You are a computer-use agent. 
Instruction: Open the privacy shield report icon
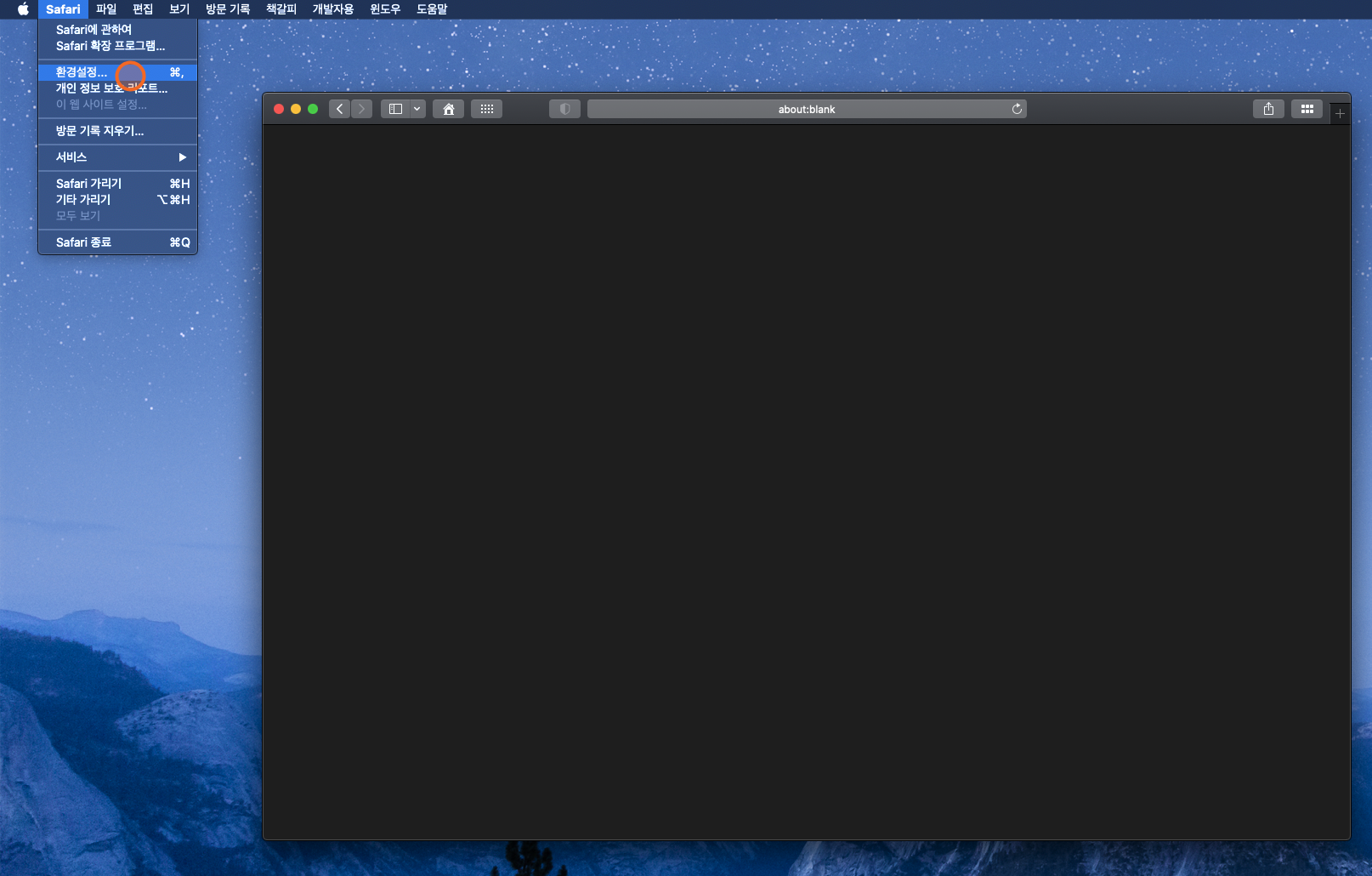[564, 109]
